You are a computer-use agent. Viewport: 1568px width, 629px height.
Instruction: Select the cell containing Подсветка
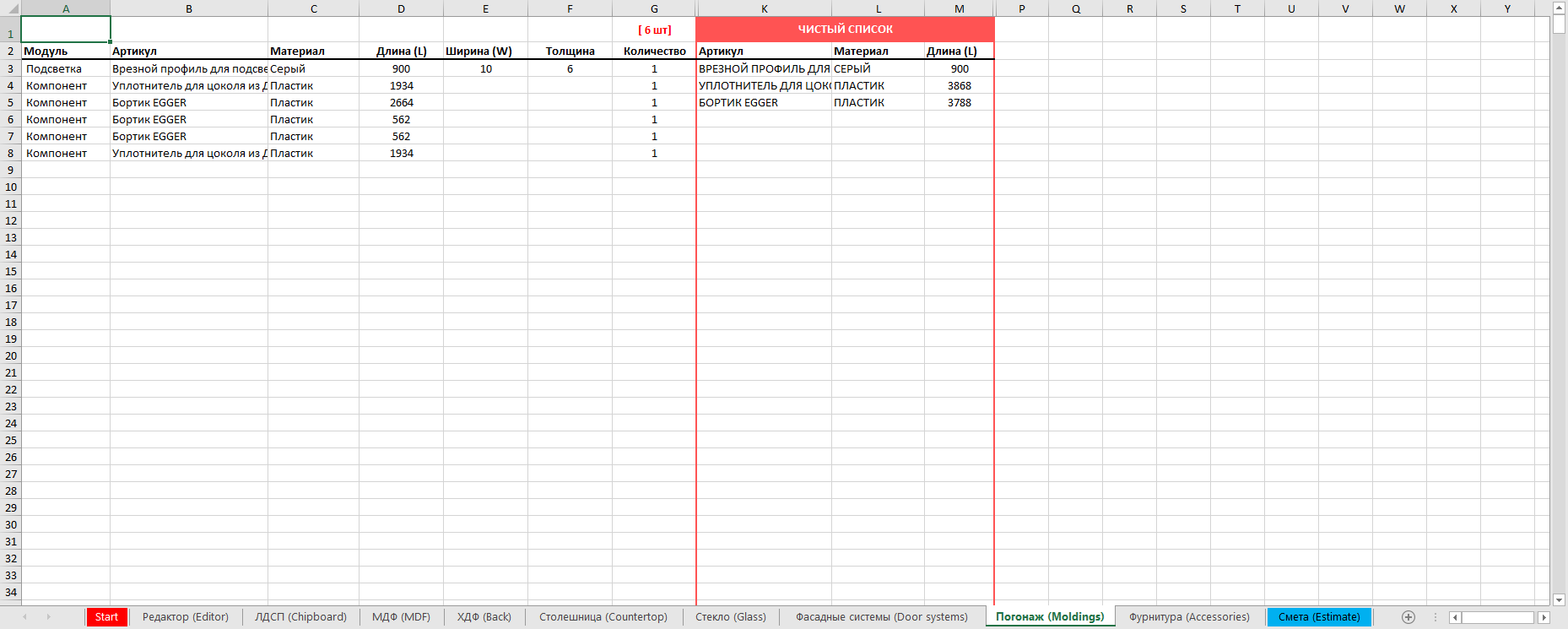[x=65, y=68]
